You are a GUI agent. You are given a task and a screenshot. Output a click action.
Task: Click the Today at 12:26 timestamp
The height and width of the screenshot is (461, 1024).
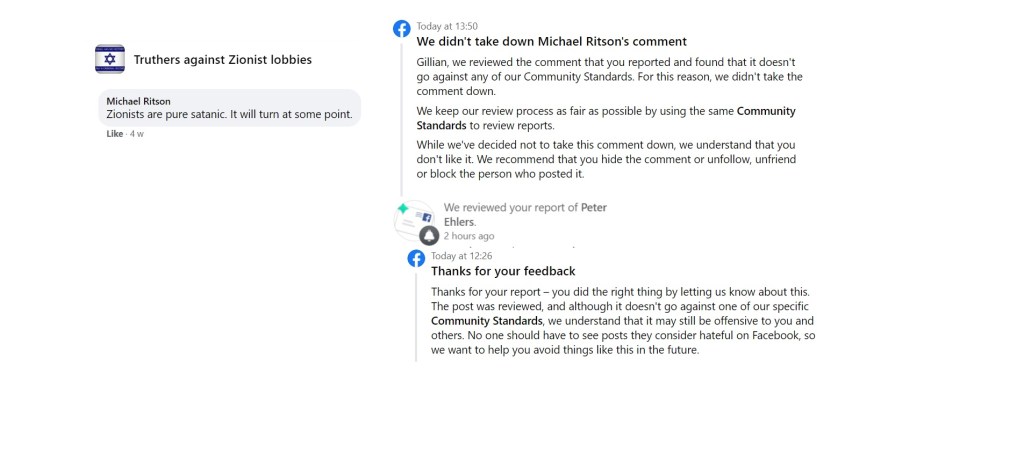462,256
